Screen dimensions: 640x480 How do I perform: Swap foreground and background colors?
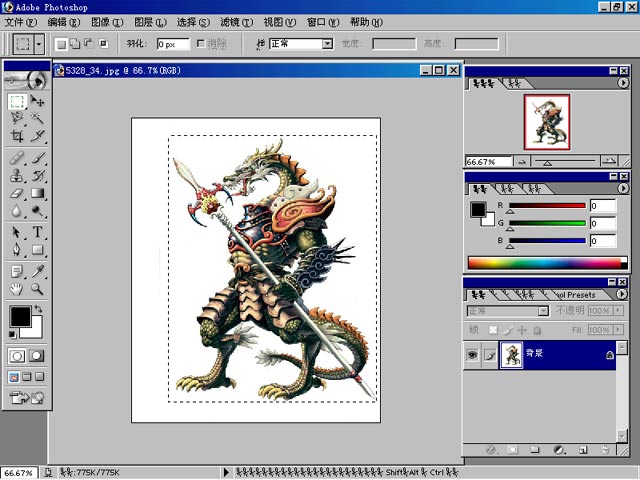[x=38, y=309]
